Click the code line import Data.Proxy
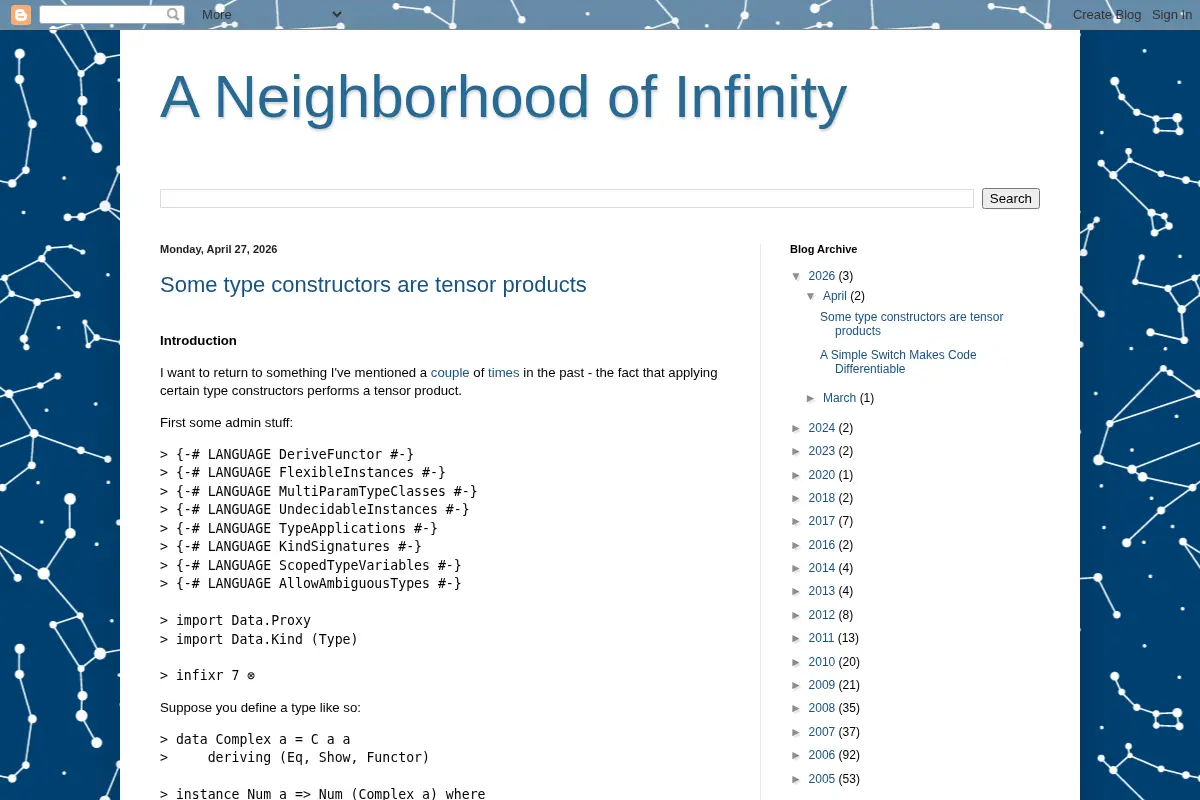Image resolution: width=1200 pixels, height=800 pixels. [x=235, y=621]
